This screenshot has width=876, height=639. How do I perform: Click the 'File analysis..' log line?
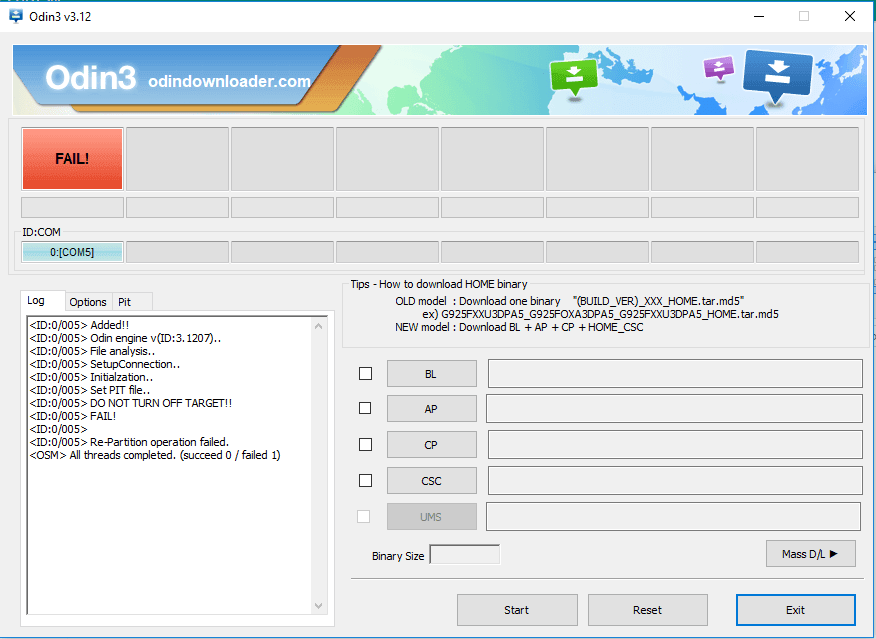tap(92, 351)
